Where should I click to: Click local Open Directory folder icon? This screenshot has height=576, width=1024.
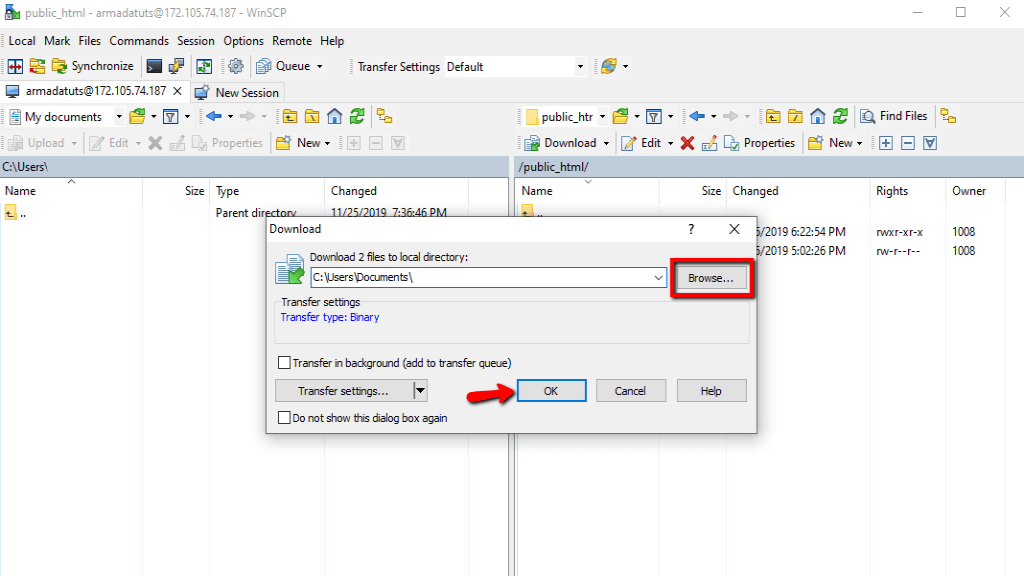137,117
